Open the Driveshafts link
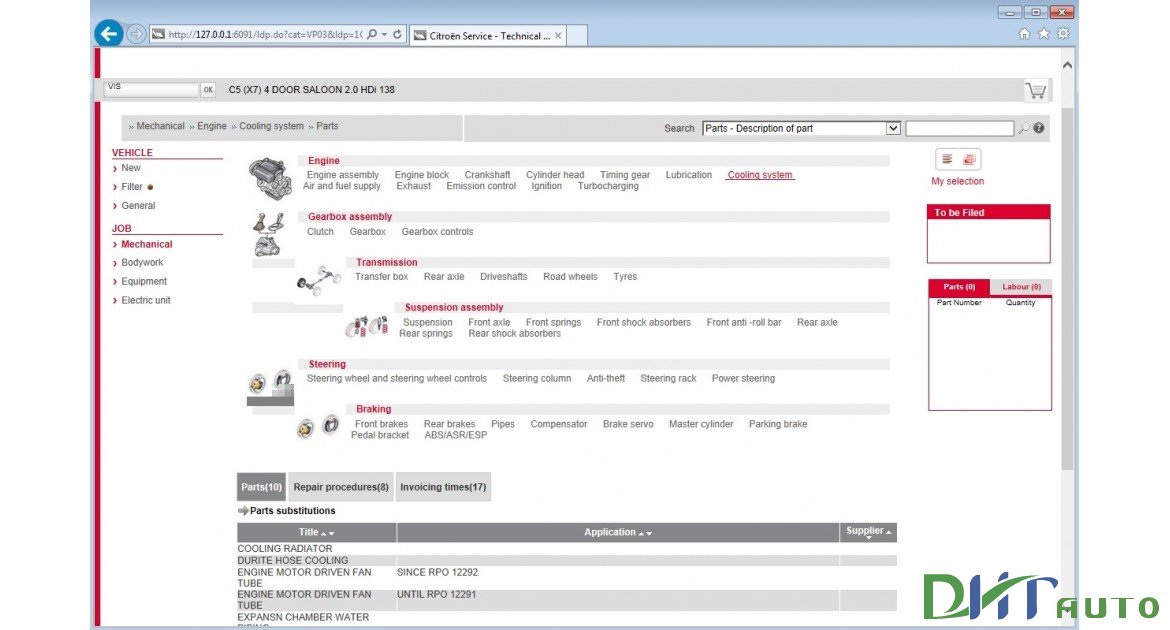The height and width of the screenshot is (630, 1170). click(503, 276)
